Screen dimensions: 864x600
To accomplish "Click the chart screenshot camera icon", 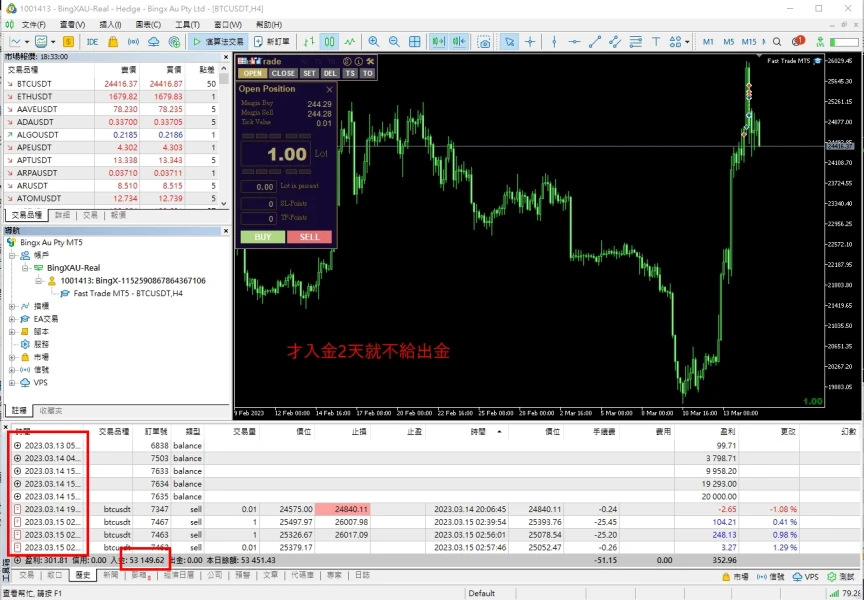I will point(484,42).
